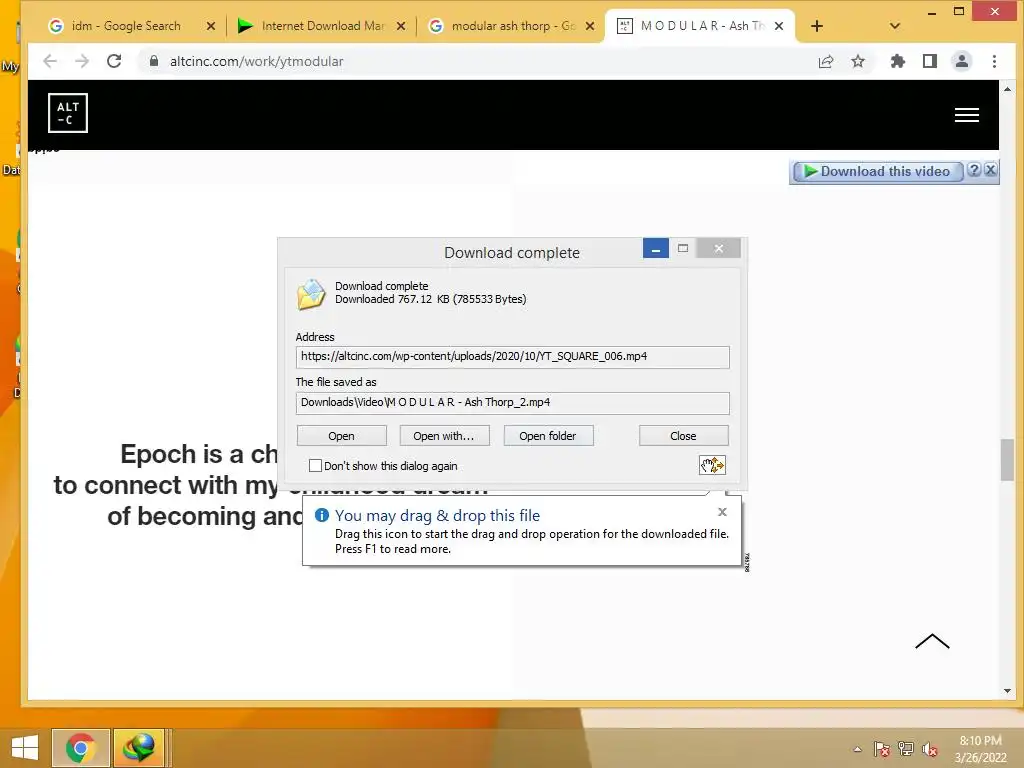
Task: Open the Extensions puzzle icon
Action: [x=898, y=61]
